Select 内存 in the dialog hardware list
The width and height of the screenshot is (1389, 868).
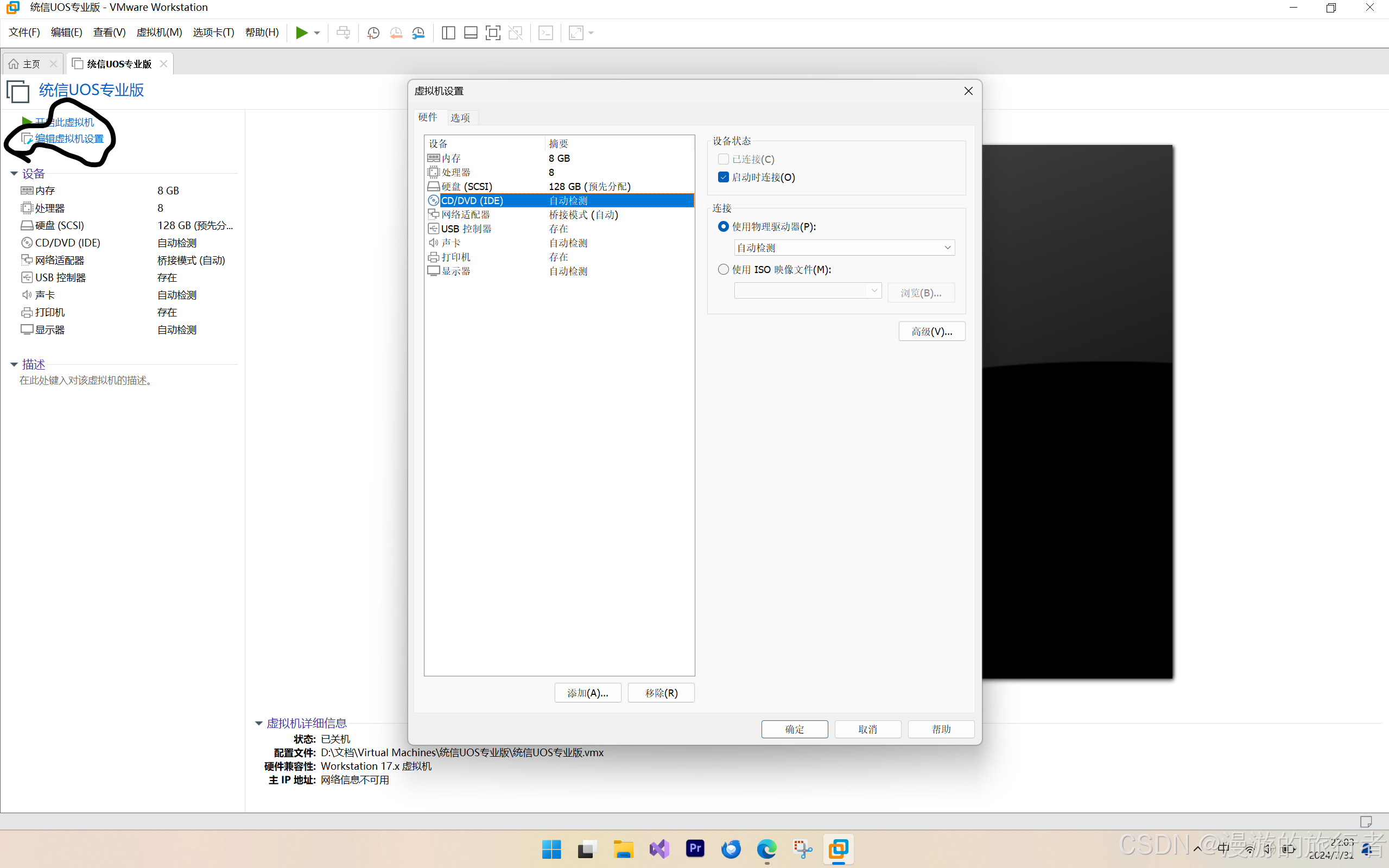point(560,158)
